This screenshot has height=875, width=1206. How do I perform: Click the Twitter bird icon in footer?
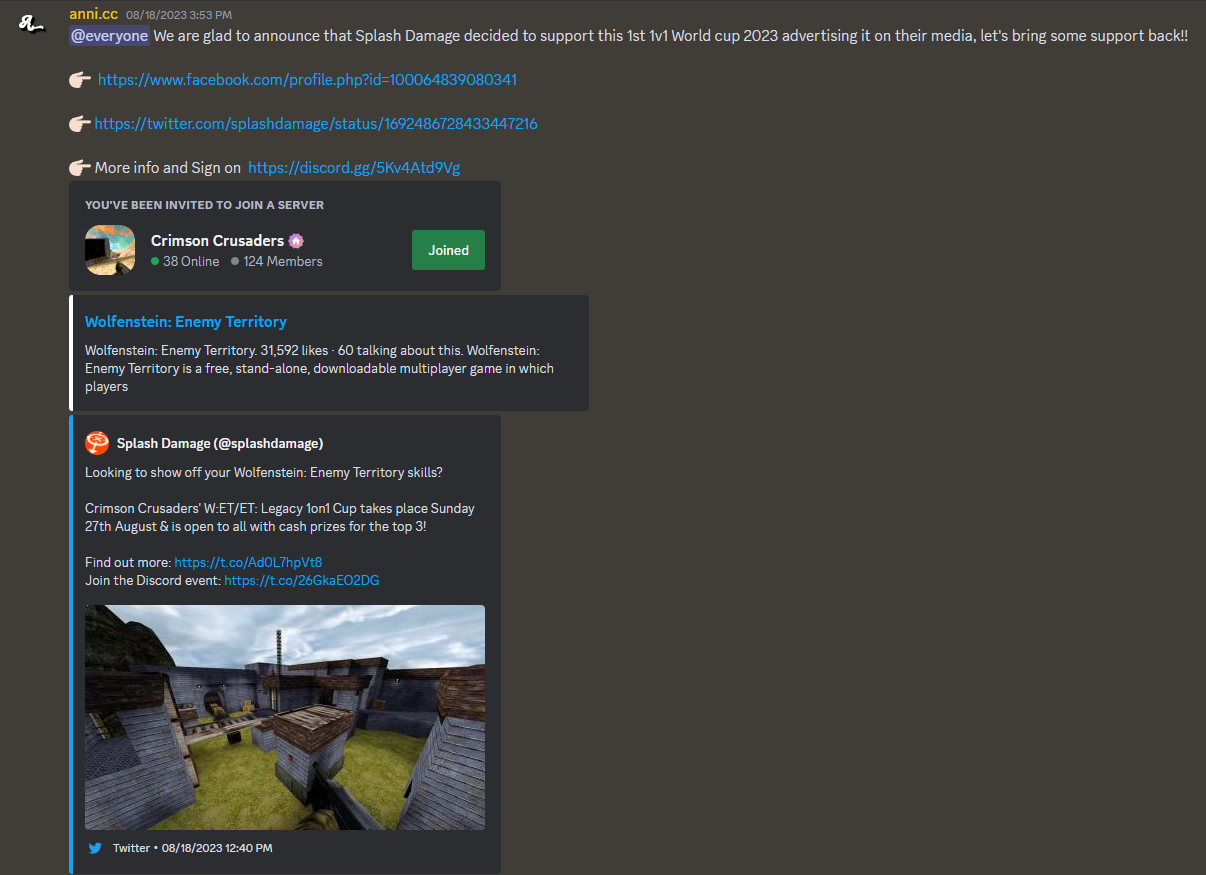click(95, 848)
